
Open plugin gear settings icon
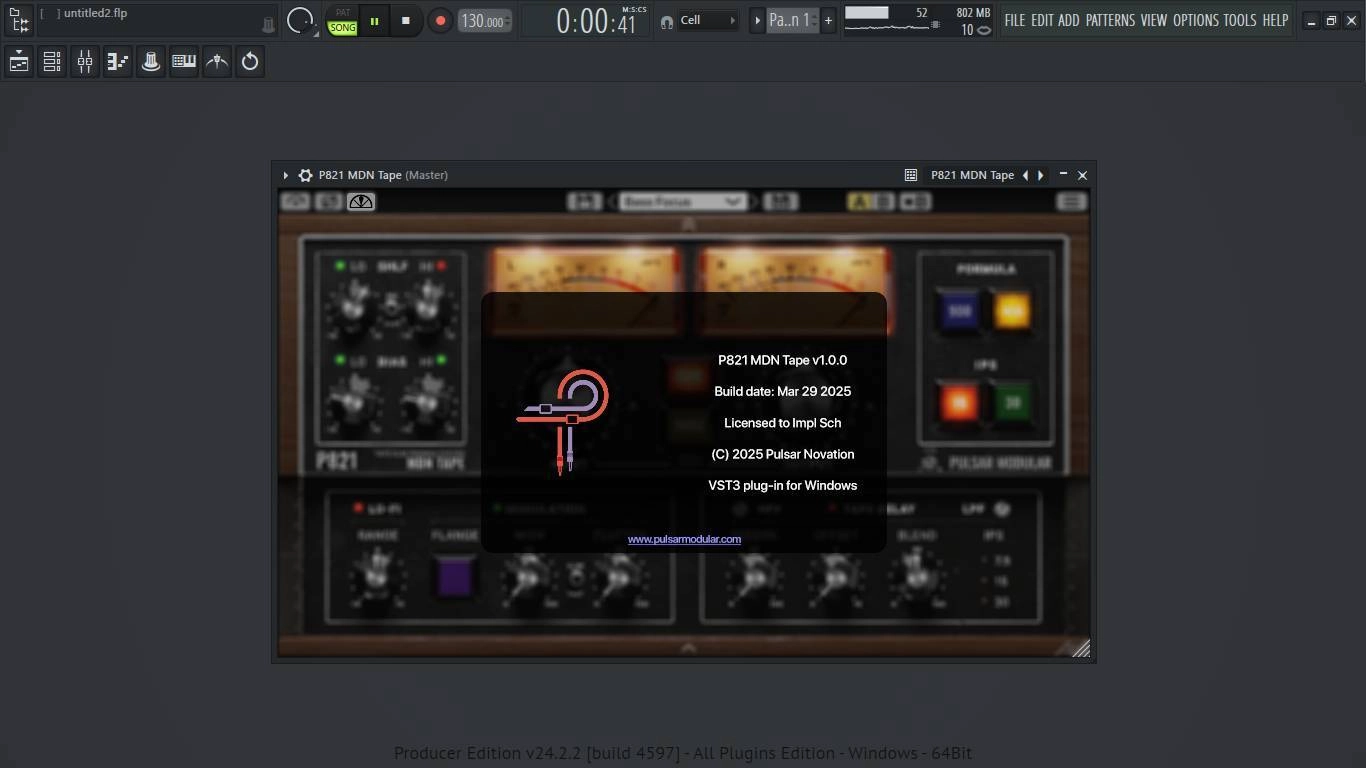[305, 175]
